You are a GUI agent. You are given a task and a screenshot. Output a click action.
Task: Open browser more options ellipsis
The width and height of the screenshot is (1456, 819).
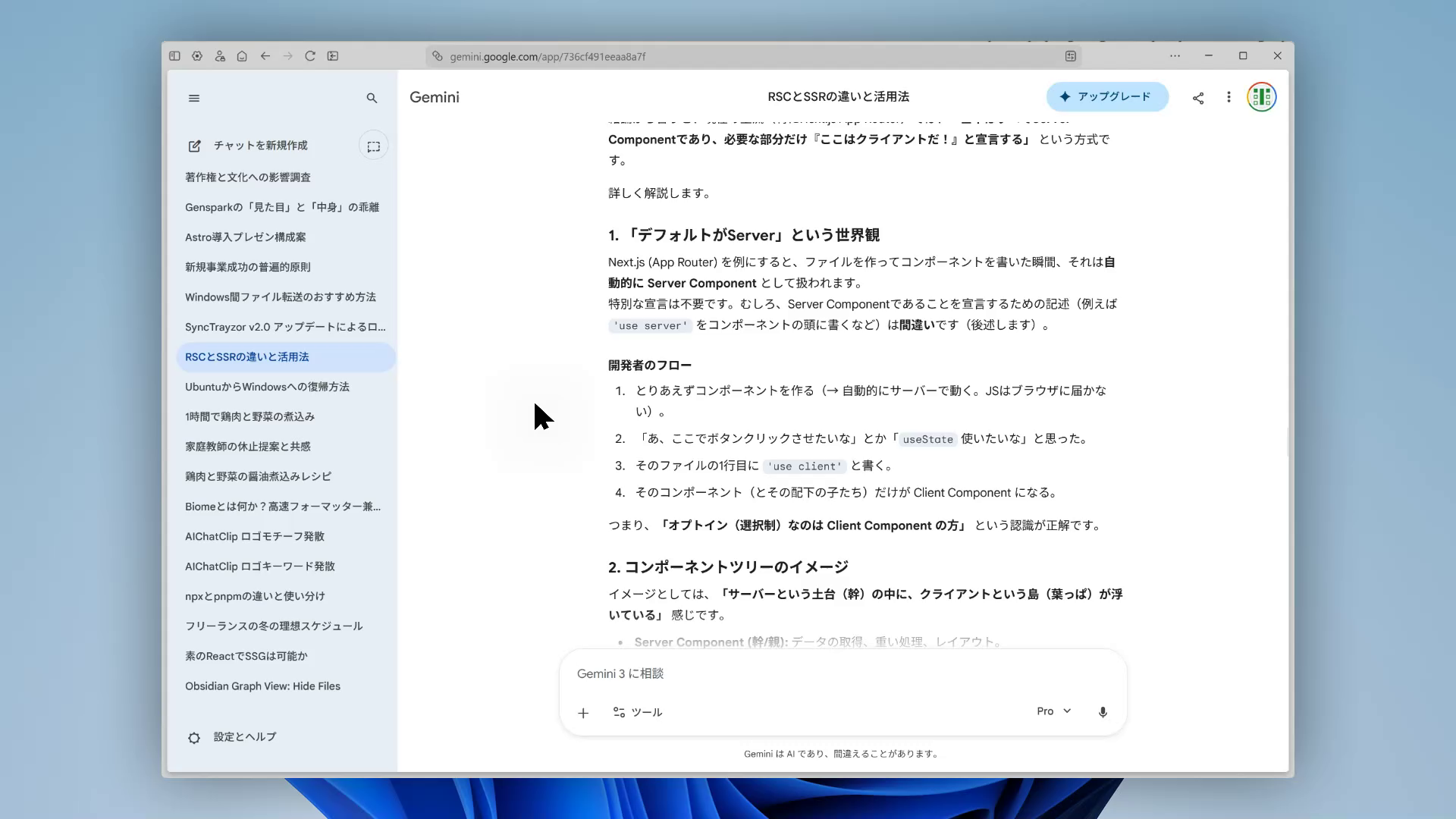(1175, 56)
